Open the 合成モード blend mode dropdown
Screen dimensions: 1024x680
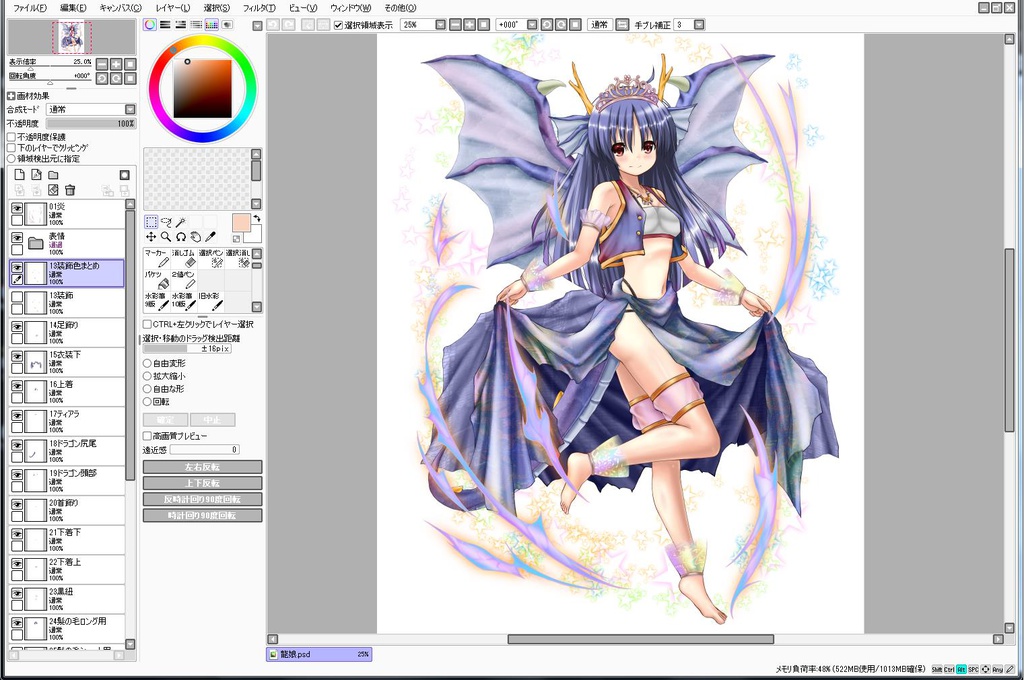130,110
